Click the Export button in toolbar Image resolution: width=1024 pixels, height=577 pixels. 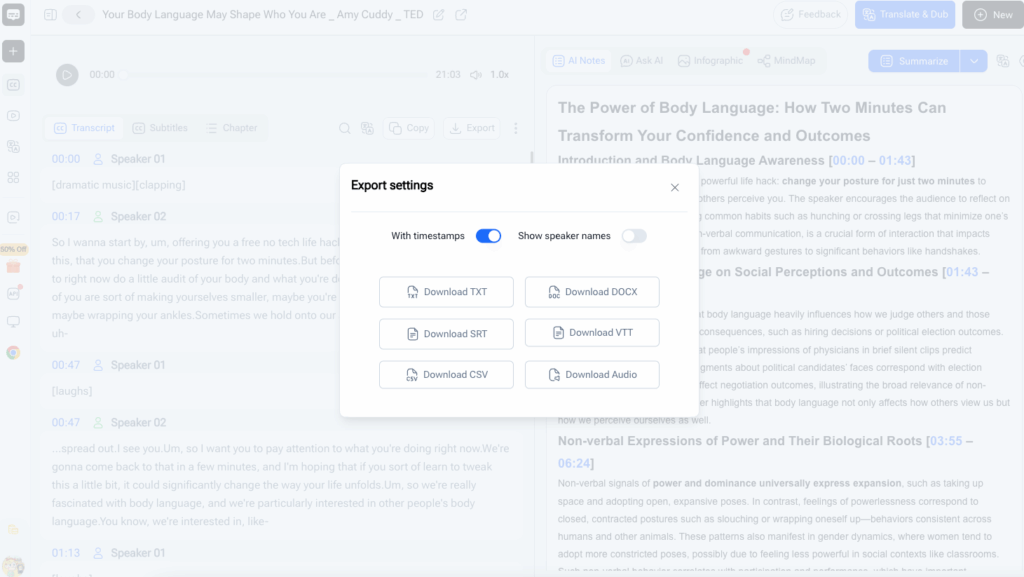pos(472,128)
